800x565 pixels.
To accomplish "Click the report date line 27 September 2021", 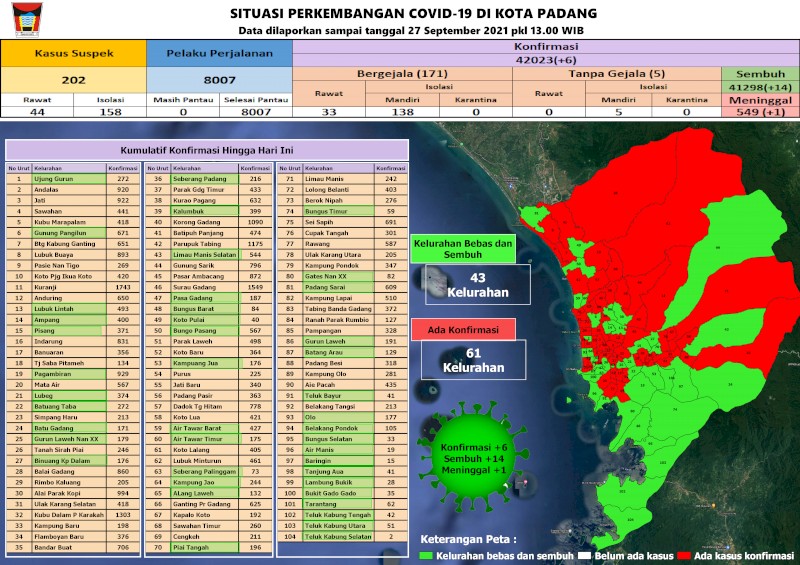I will click(411, 31).
